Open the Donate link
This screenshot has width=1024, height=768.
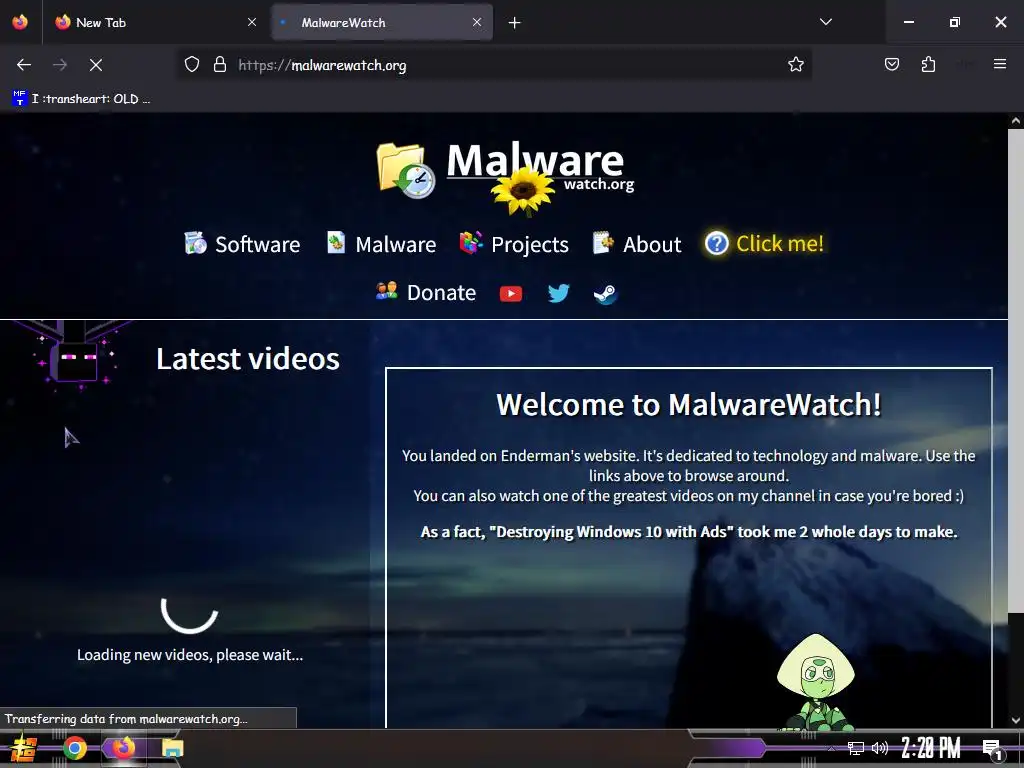click(441, 292)
